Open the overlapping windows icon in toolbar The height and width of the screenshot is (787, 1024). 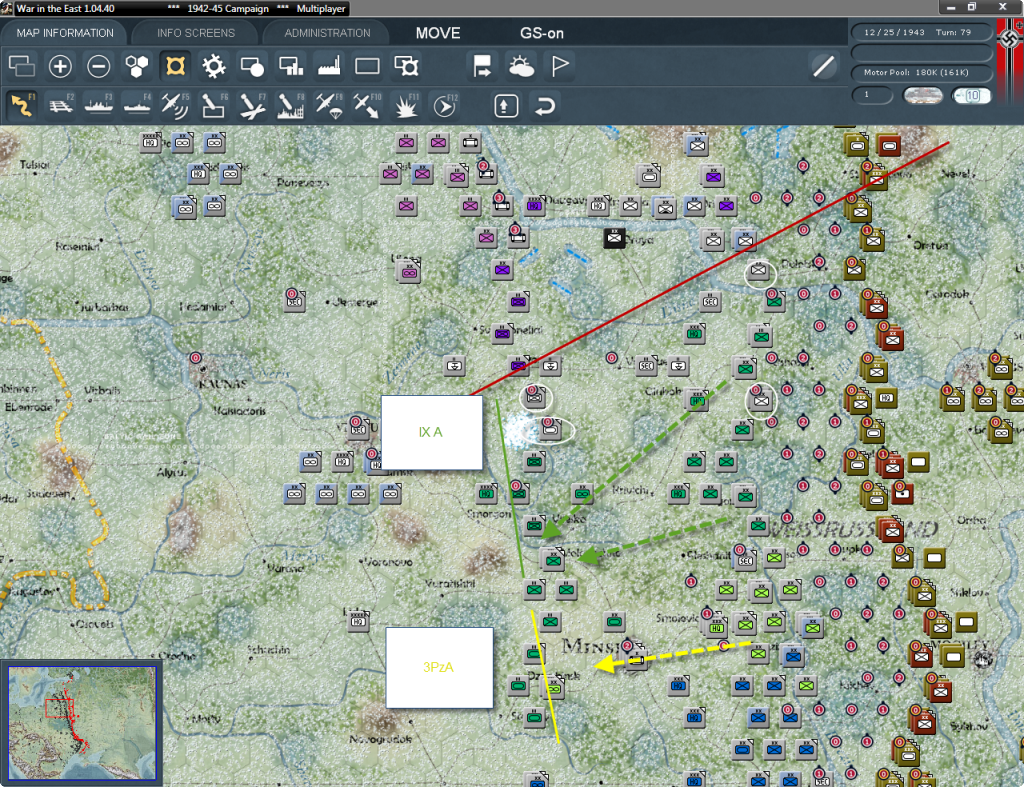point(22,66)
